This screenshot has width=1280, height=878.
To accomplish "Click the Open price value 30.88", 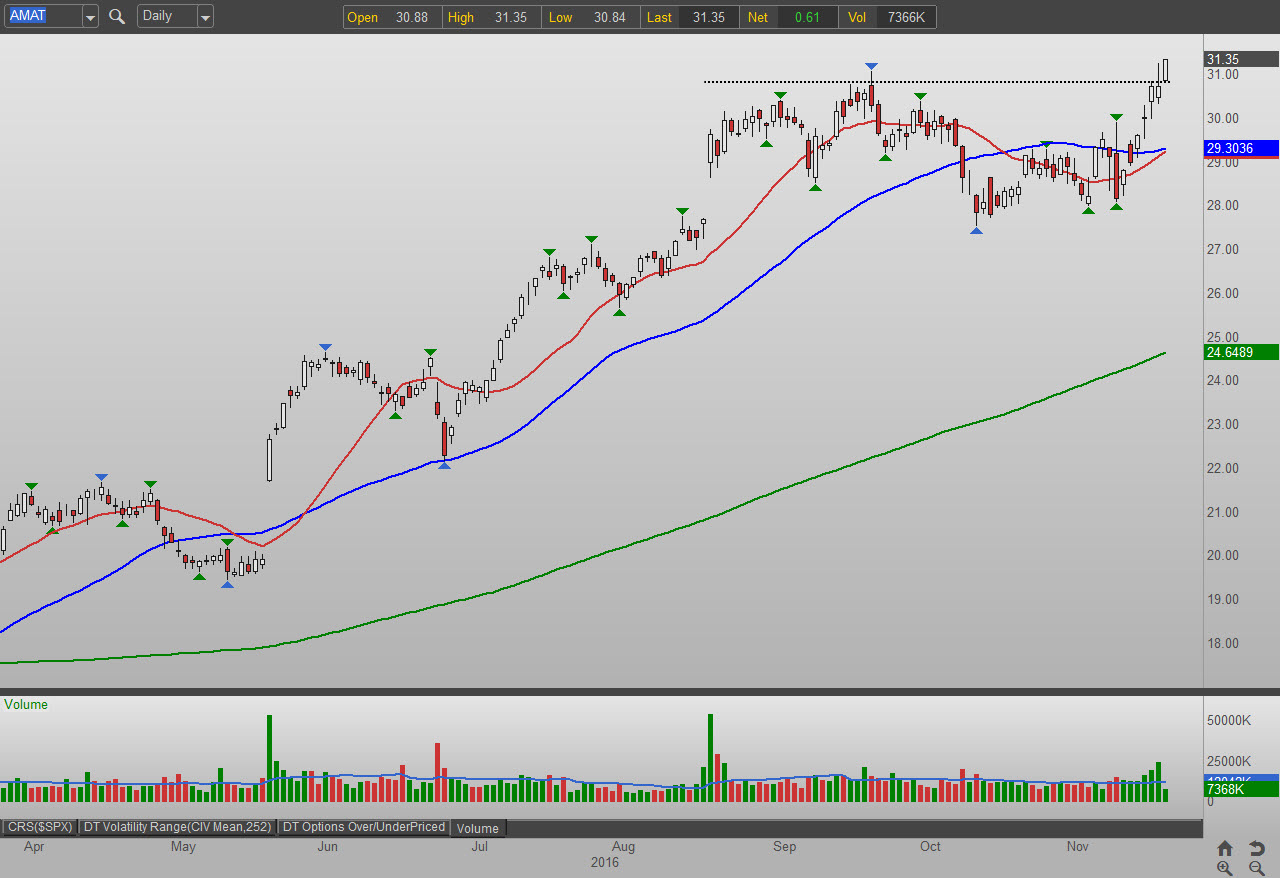I will tap(413, 17).
